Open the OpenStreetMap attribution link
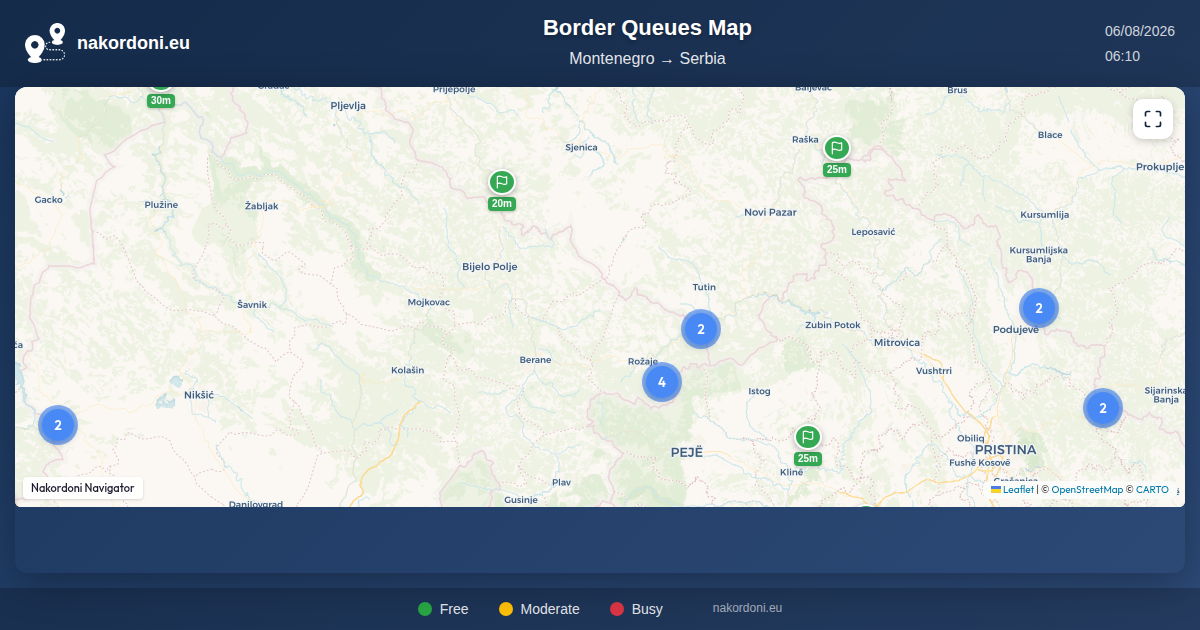1200x630 pixels. point(1087,490)
